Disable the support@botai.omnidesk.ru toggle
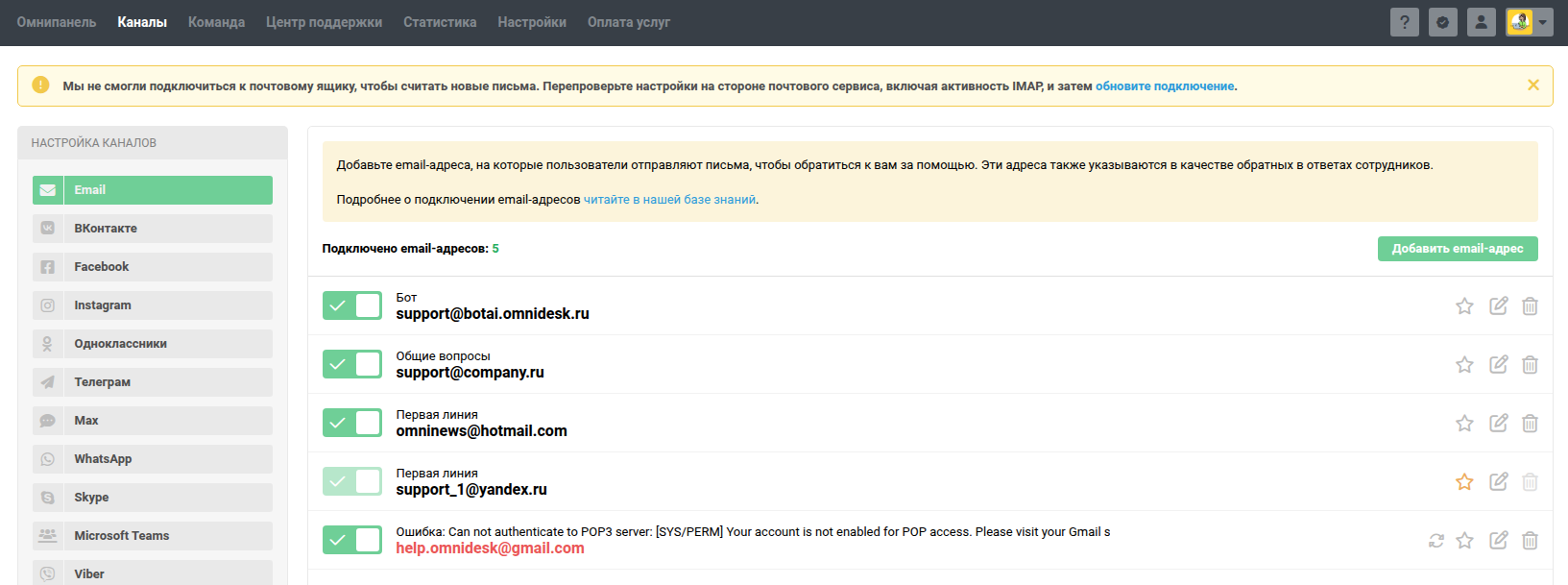Image resolution: width=1568 pixels, height=585 pixels. pos(352,306)
